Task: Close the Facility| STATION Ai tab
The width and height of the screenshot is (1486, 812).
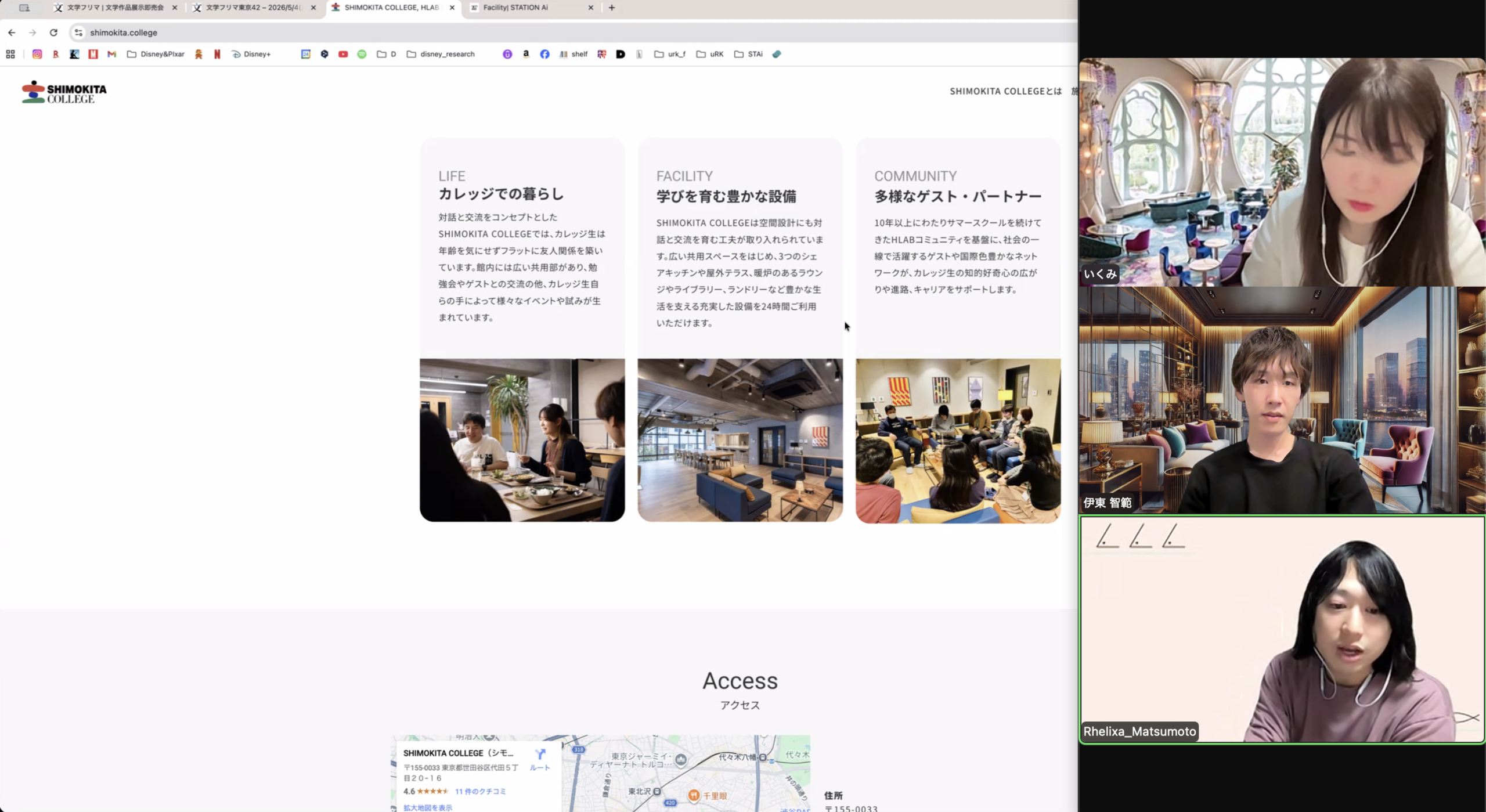Action: point(591,8)
